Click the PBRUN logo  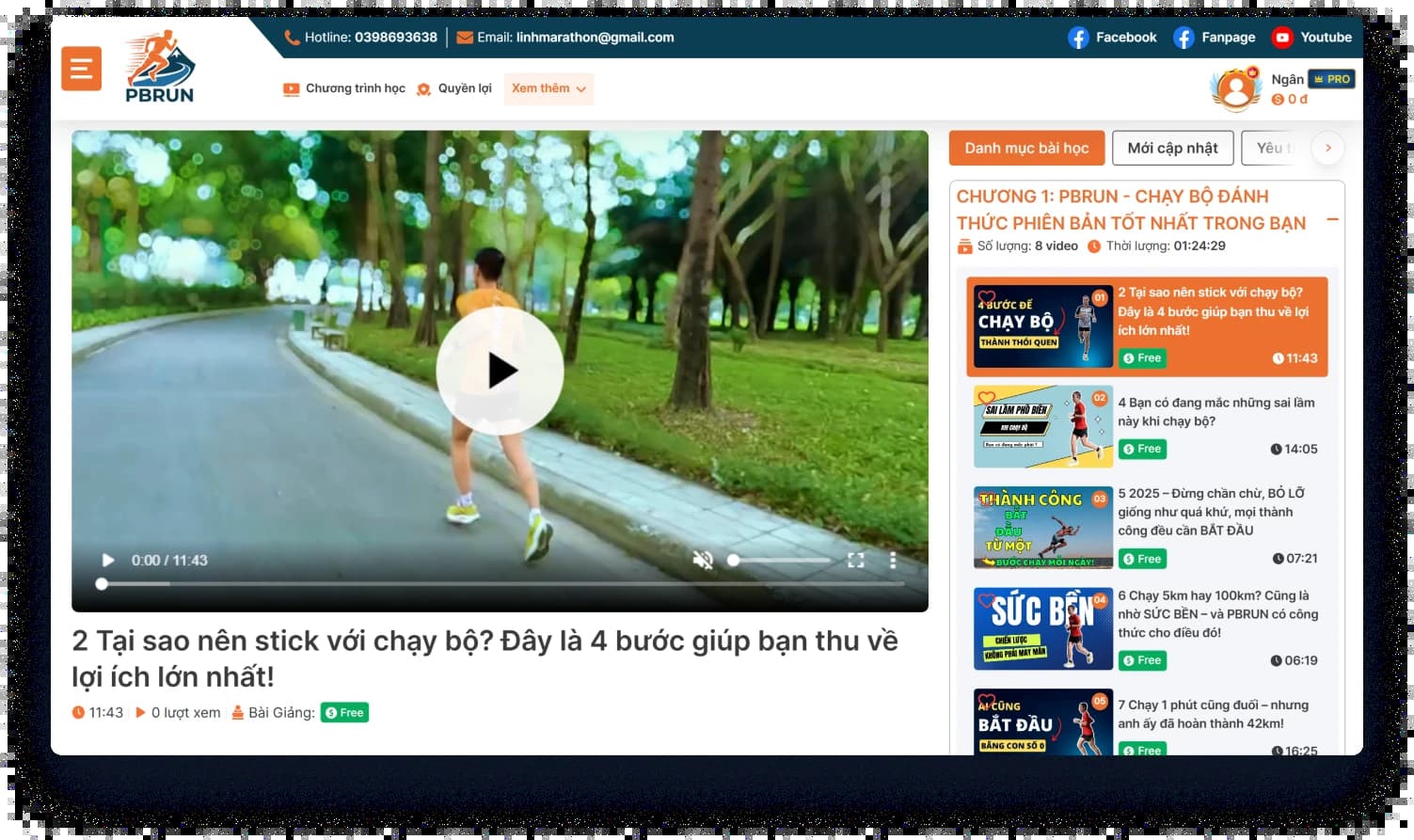point(160,67)
